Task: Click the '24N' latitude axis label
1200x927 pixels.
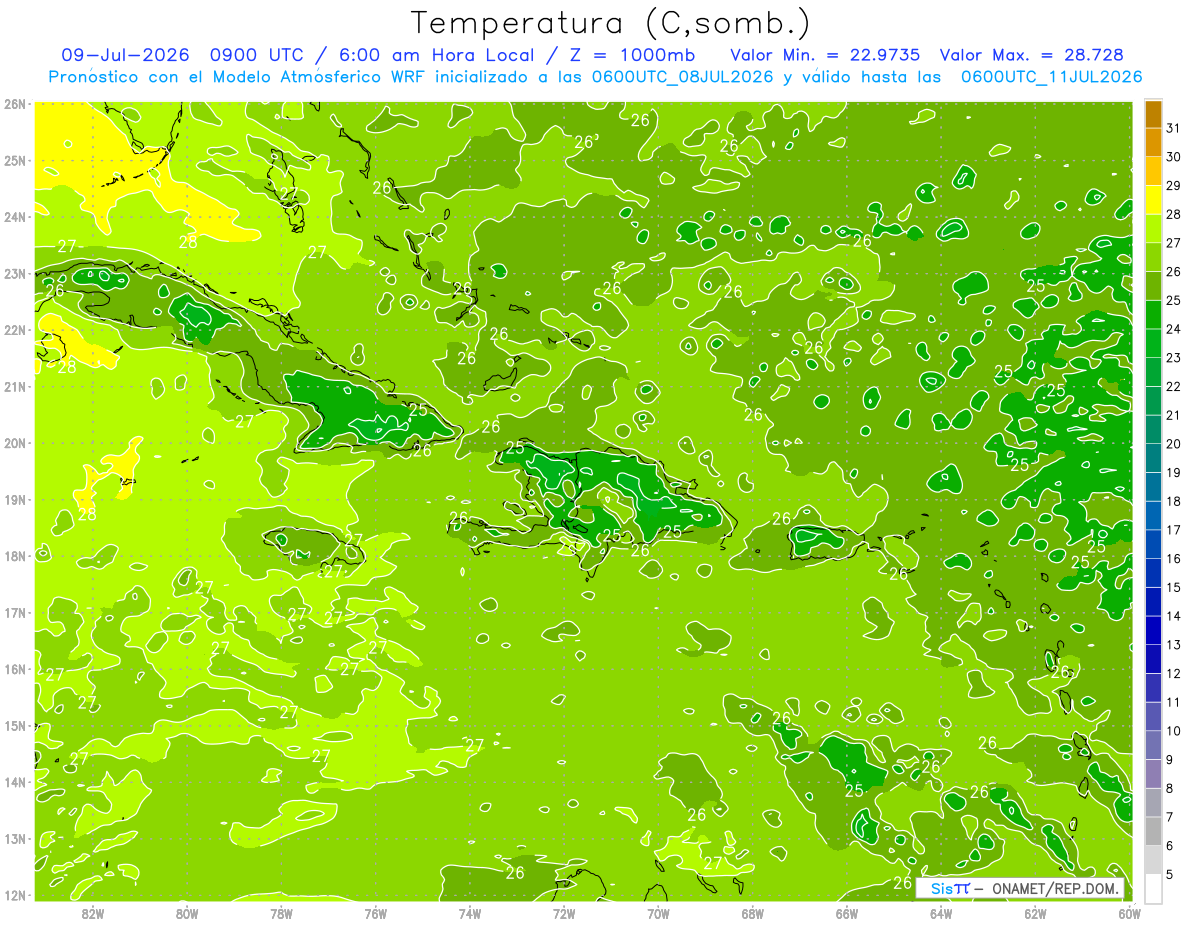Action: click(x=15, y=217)
